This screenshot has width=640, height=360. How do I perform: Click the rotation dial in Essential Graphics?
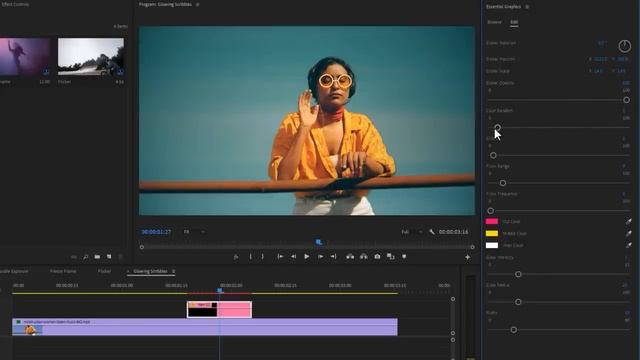point(624,46)
